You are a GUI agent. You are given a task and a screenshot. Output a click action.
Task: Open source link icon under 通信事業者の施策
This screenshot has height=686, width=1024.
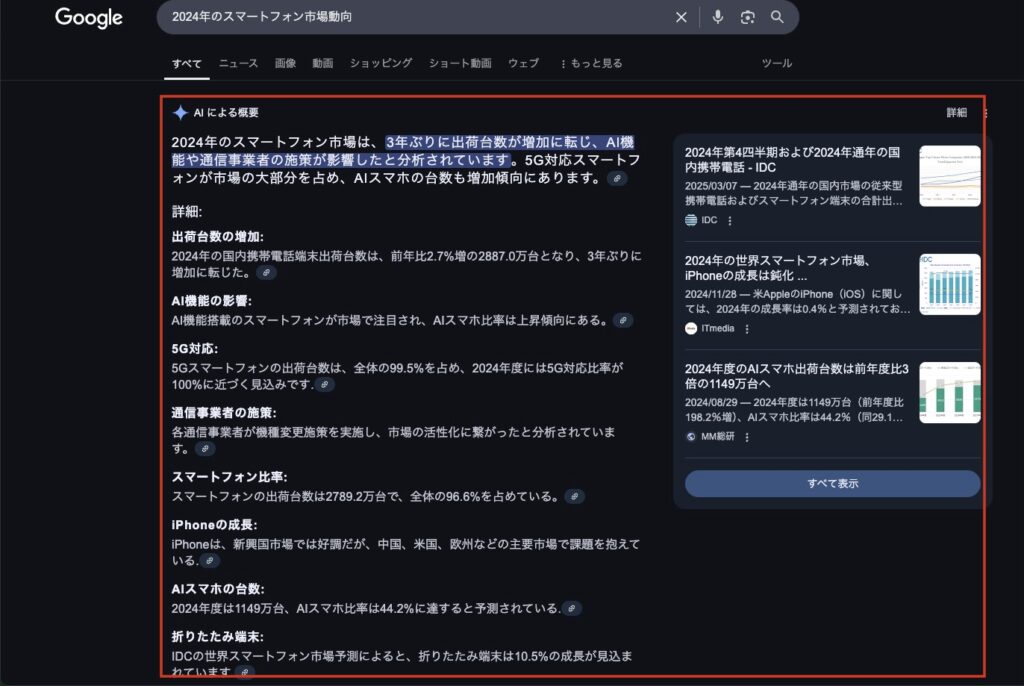205,448
